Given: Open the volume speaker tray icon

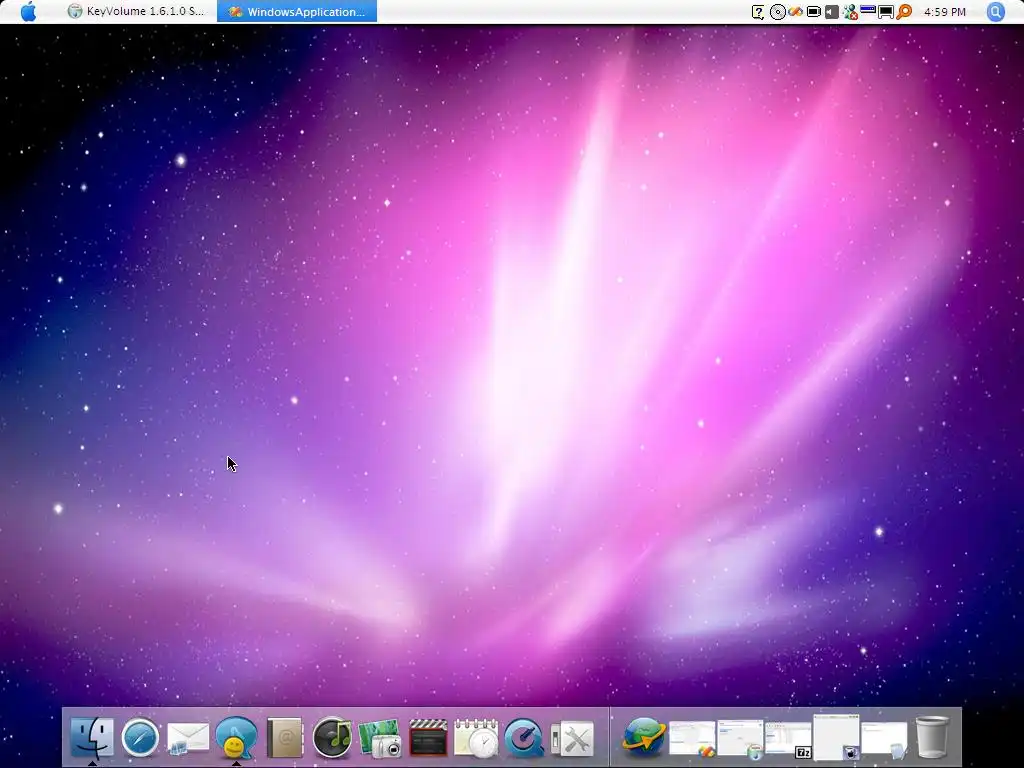Looking at the screenshot, I should [831, 12].
